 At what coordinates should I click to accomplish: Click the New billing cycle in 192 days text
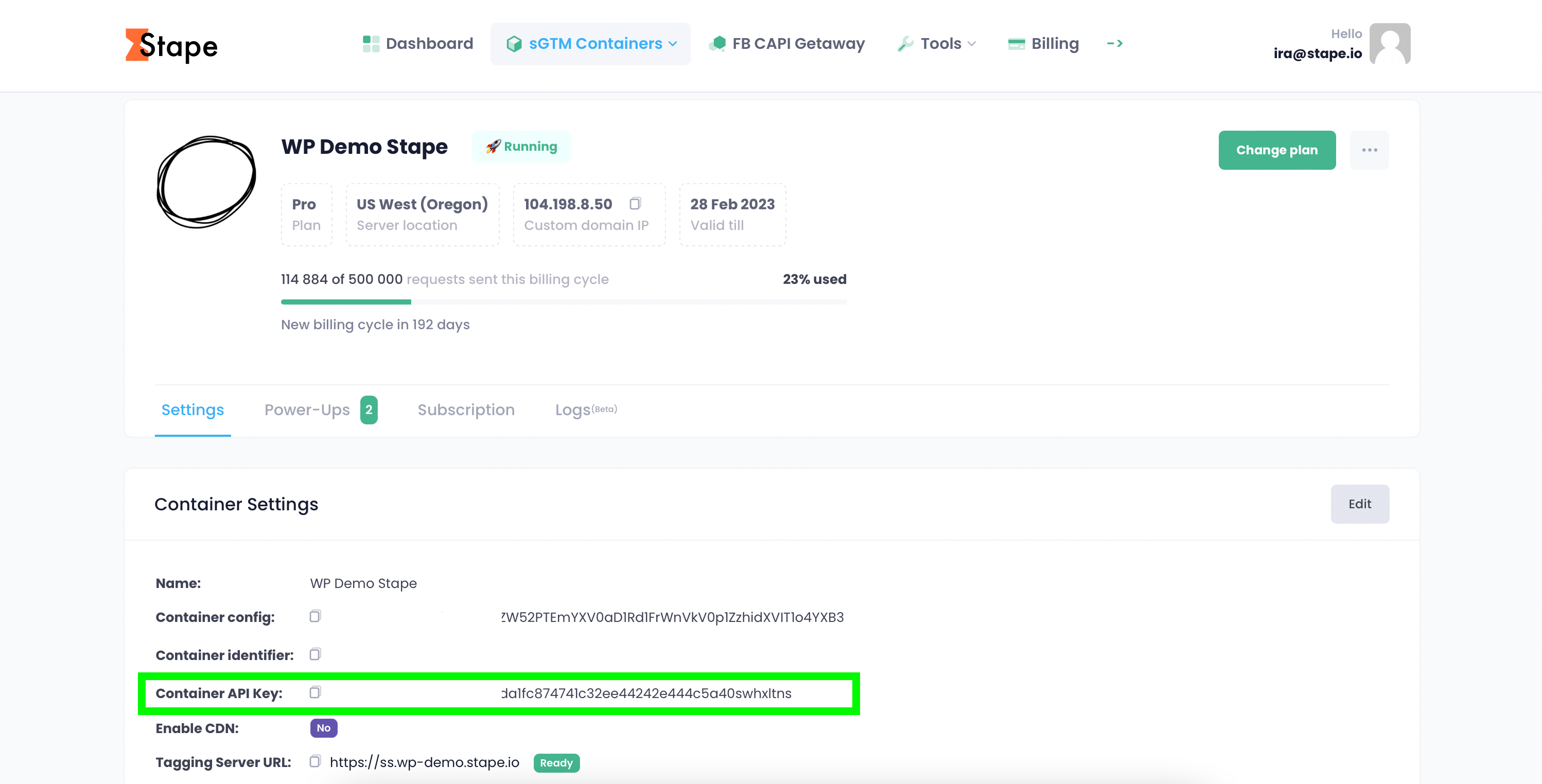375,325
